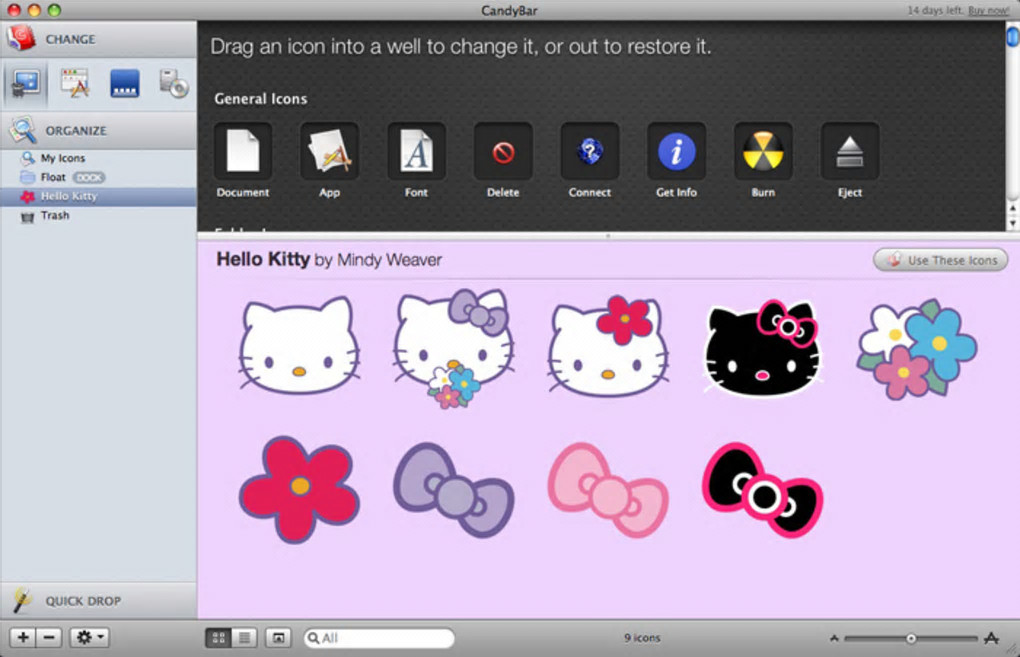Screen dimensions: 1020x657
Task: Click the top pane scroll down arrow
Action: click(1013, 223)
